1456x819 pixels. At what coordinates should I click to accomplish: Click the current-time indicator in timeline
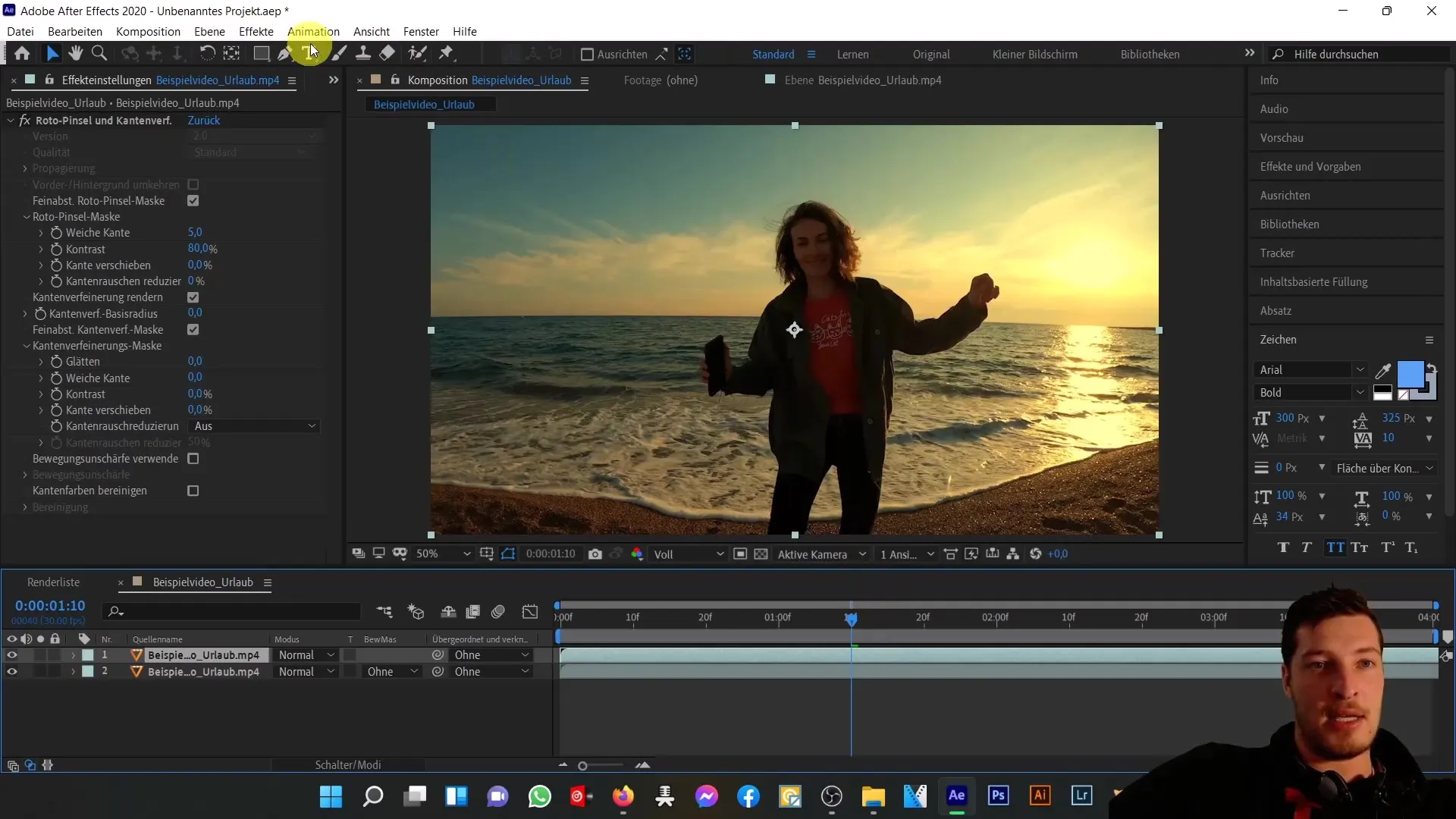pyautogui.click(x=851, y=620)
